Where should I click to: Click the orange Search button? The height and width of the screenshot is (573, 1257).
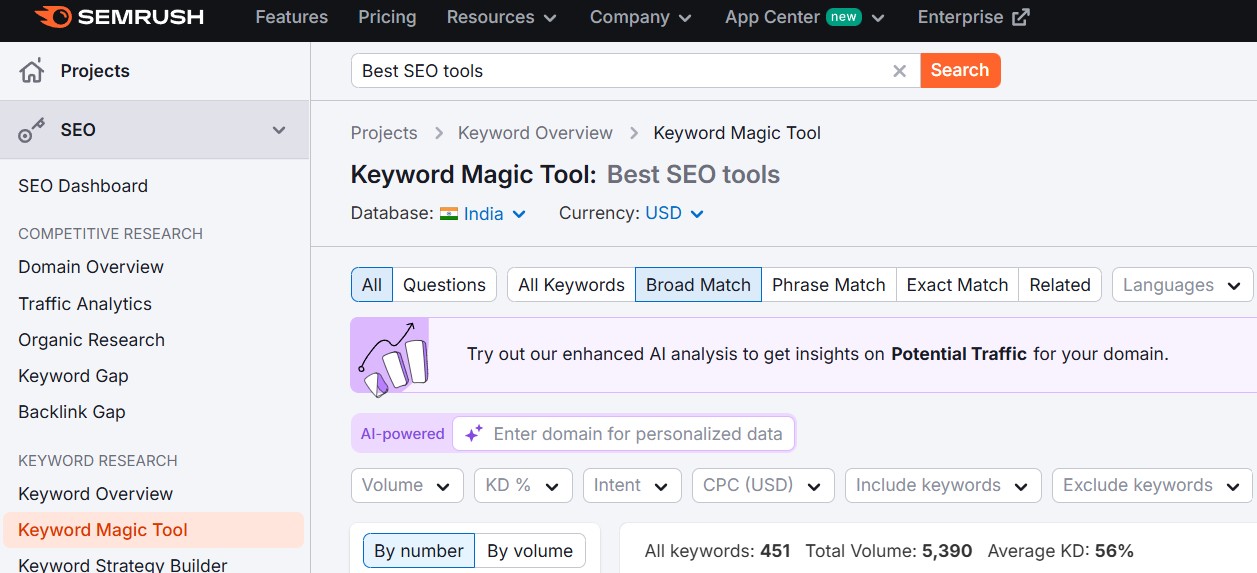click(960, 71)
